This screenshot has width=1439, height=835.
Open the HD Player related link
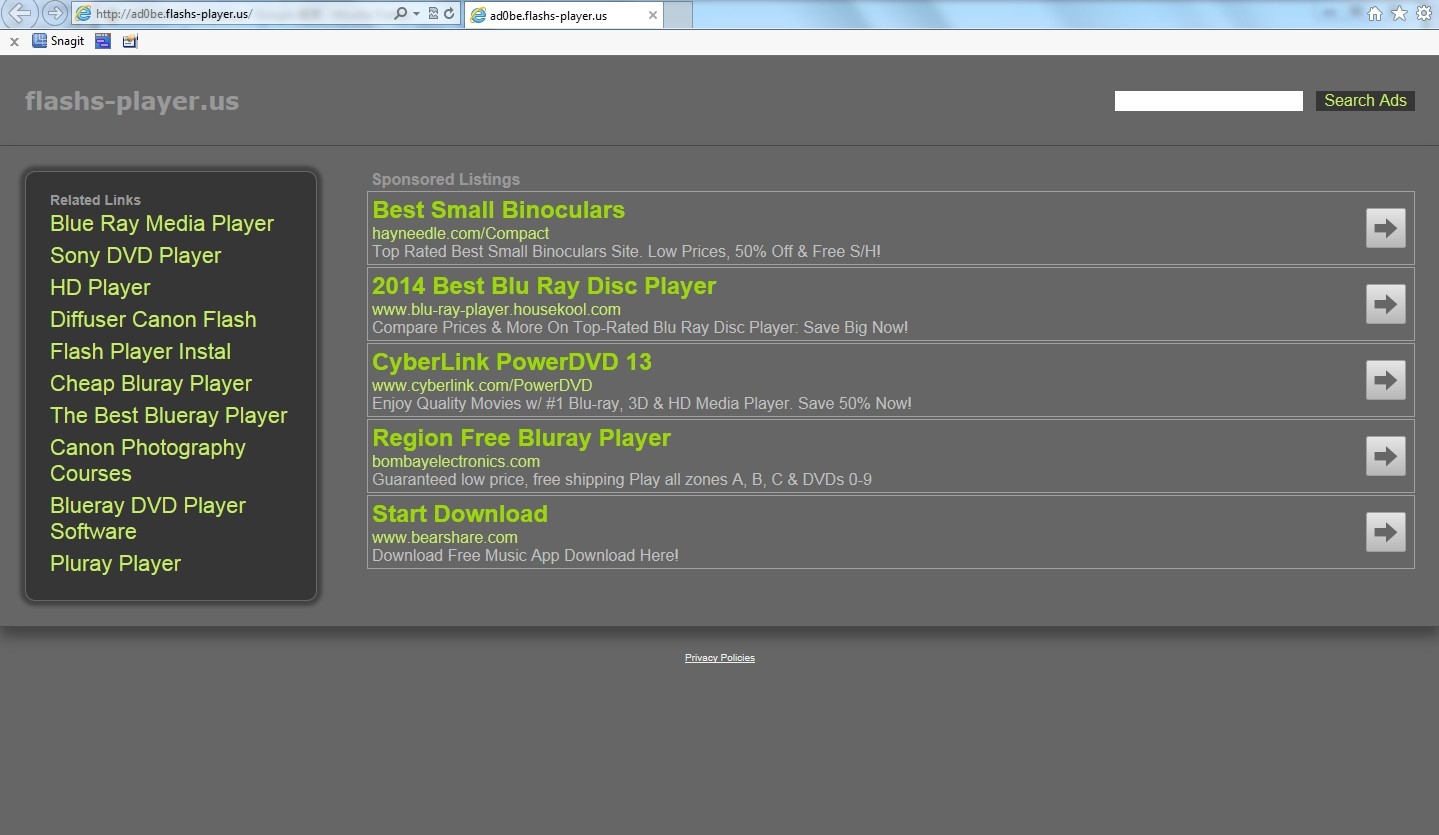[100, 287]
